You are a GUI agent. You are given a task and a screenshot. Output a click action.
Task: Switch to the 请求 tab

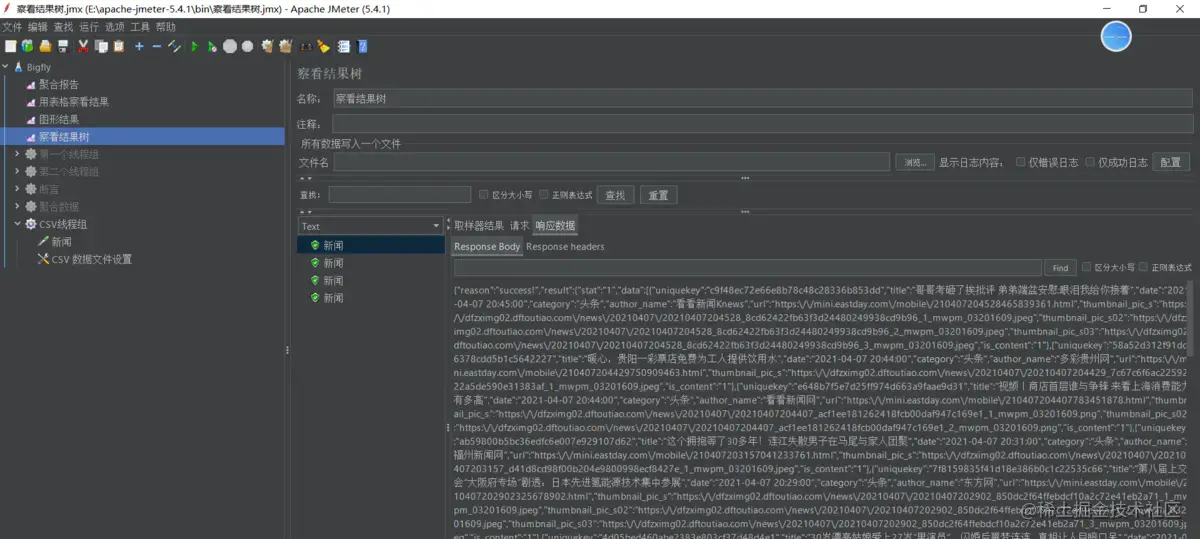point(520,226)
